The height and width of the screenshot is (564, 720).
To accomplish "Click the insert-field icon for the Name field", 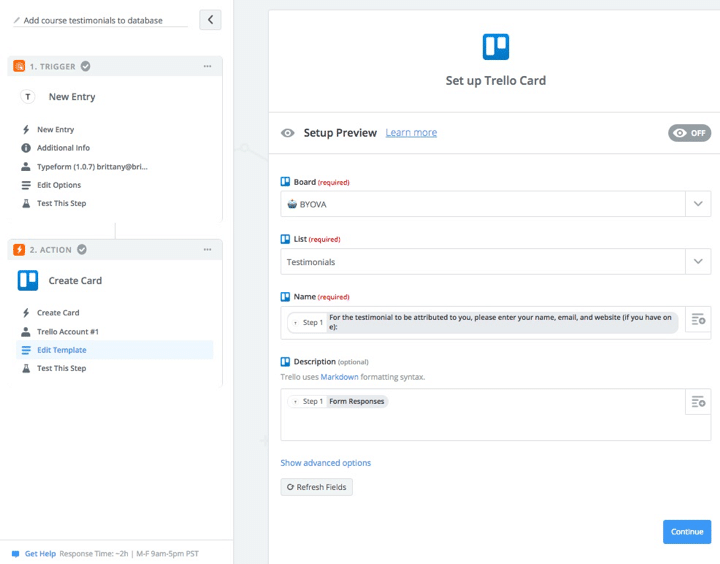I will click(698, 319).
